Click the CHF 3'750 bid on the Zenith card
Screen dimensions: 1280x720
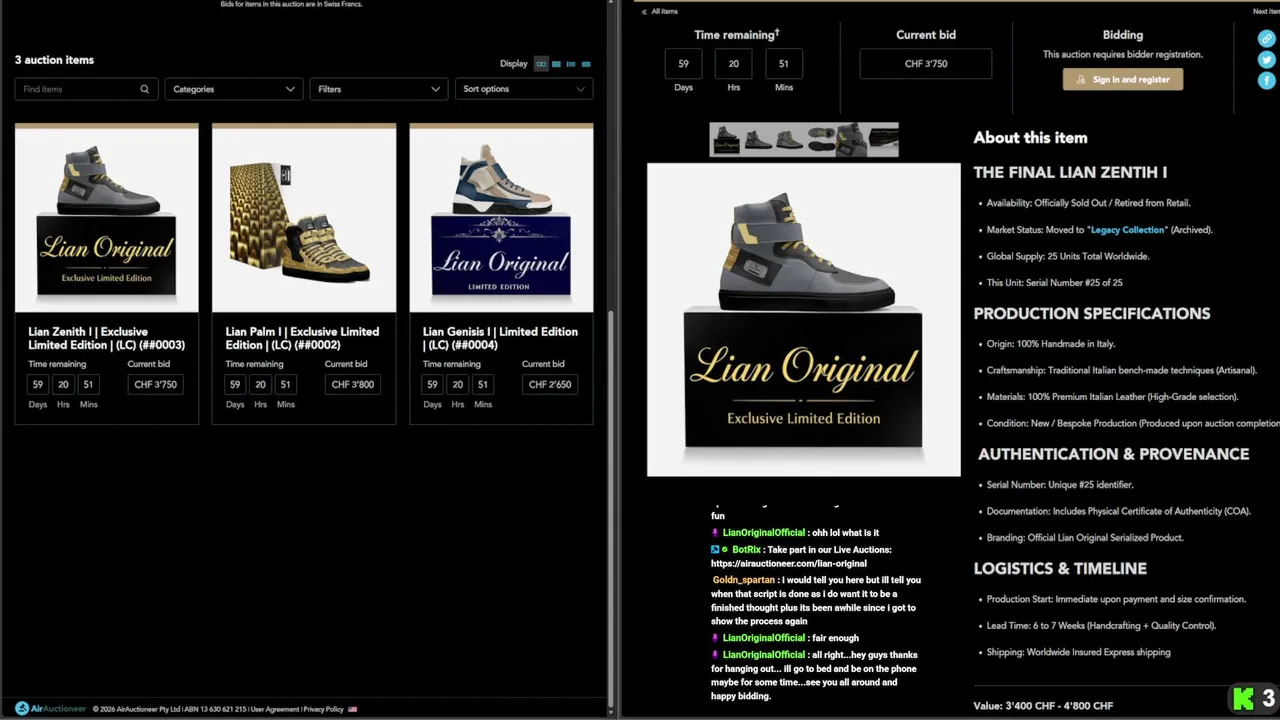point(155,384)
